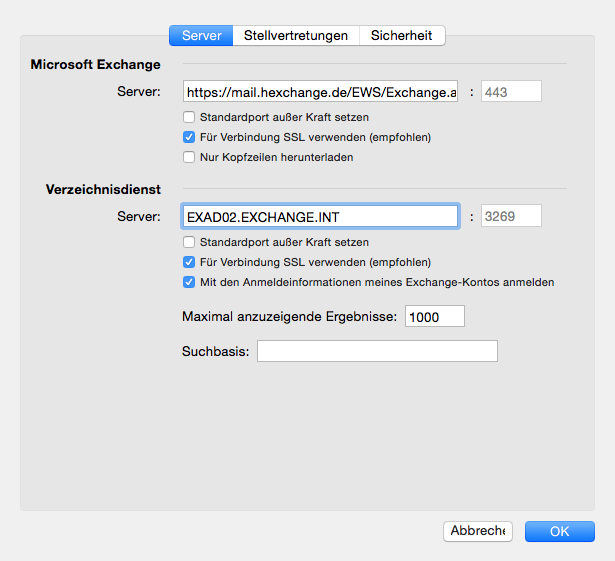Enable 'Nur Kopfzeilen herunterladen' checkbox
This screenshot has width=615, height=561.
189,157
